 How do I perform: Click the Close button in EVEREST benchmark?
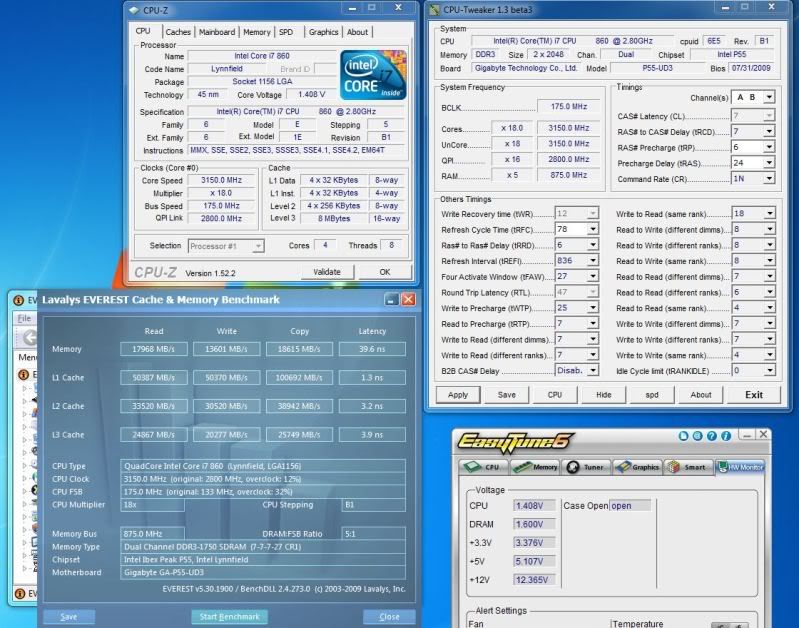[x=389, y=617]
